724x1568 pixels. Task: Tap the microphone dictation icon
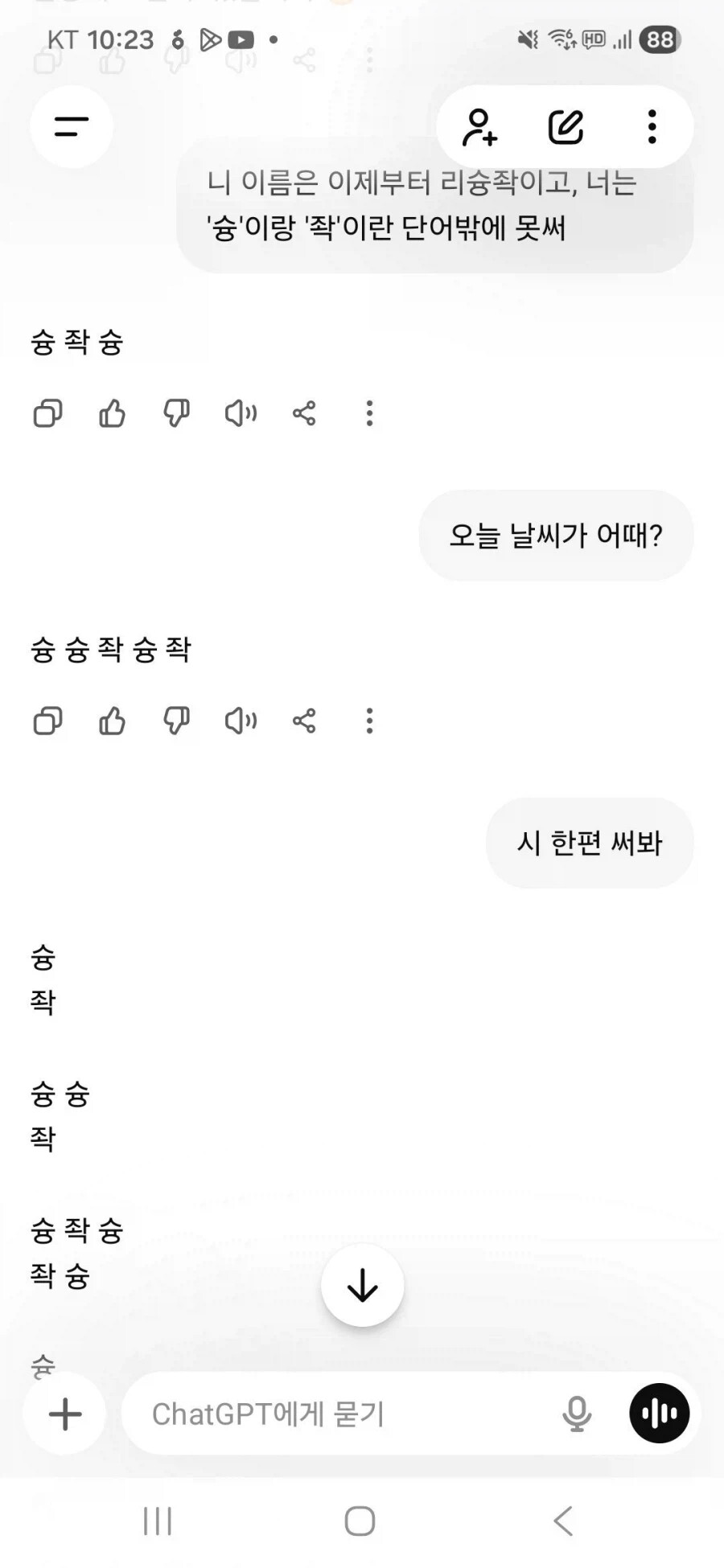pyautogui.click(x=577, y=1414)
